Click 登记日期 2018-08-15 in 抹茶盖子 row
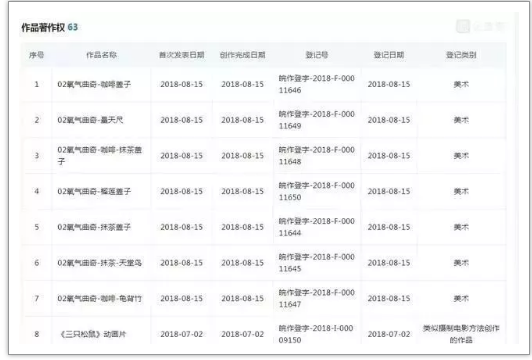The image size is (532, 360). click(389, 227)
